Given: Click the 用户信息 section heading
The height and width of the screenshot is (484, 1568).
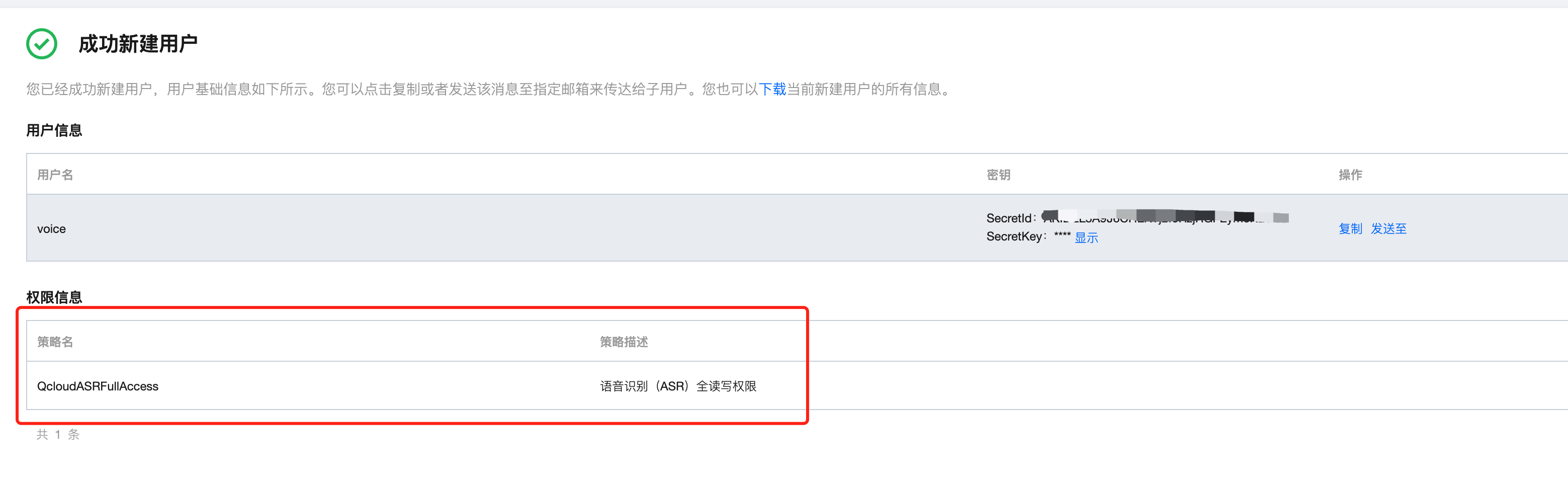Looking at the screenshot, I should point(54,130).
